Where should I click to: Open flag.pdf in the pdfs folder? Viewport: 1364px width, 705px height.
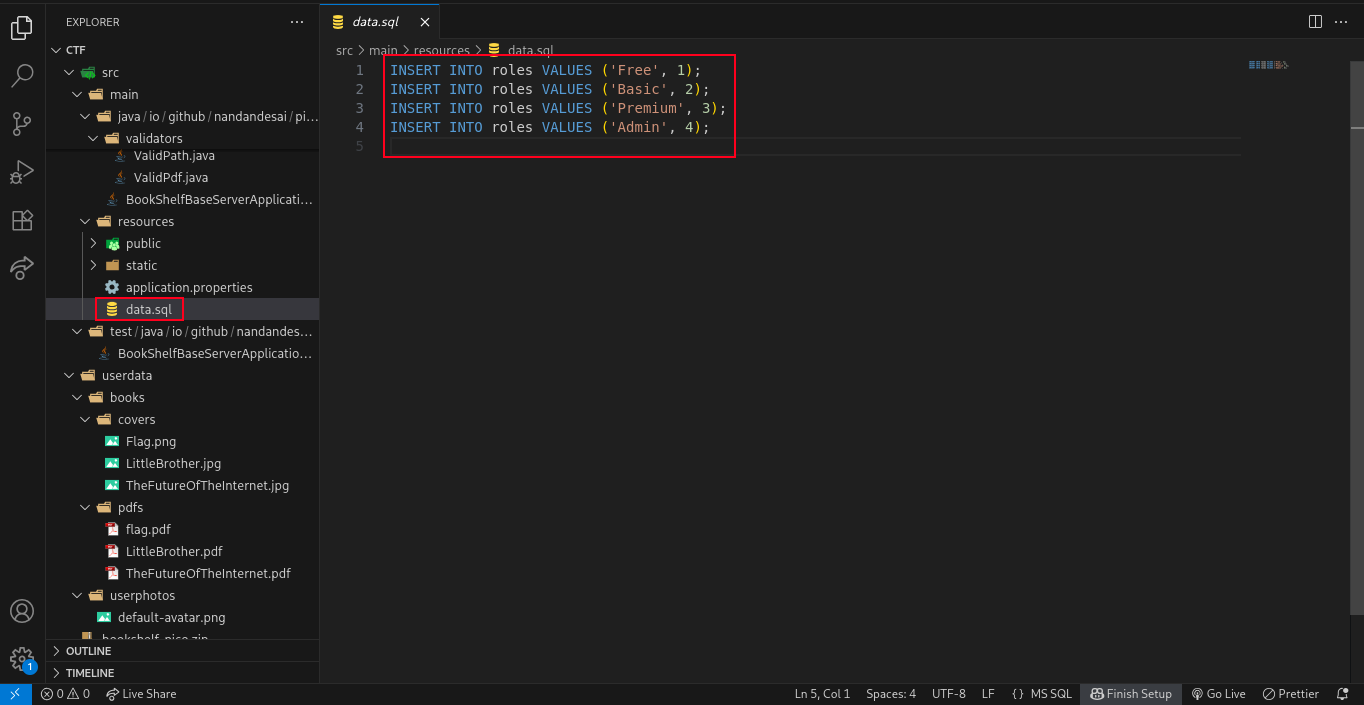coord(148,530)
